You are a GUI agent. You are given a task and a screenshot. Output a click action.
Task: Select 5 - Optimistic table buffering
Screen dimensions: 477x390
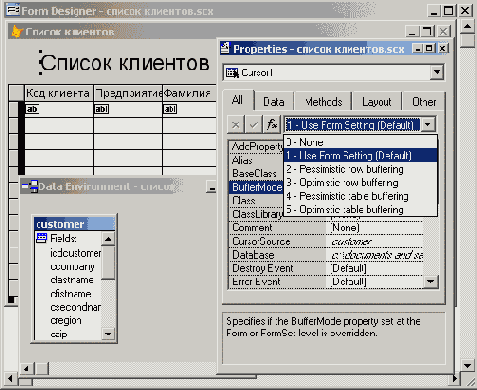(x=360, y=209)
